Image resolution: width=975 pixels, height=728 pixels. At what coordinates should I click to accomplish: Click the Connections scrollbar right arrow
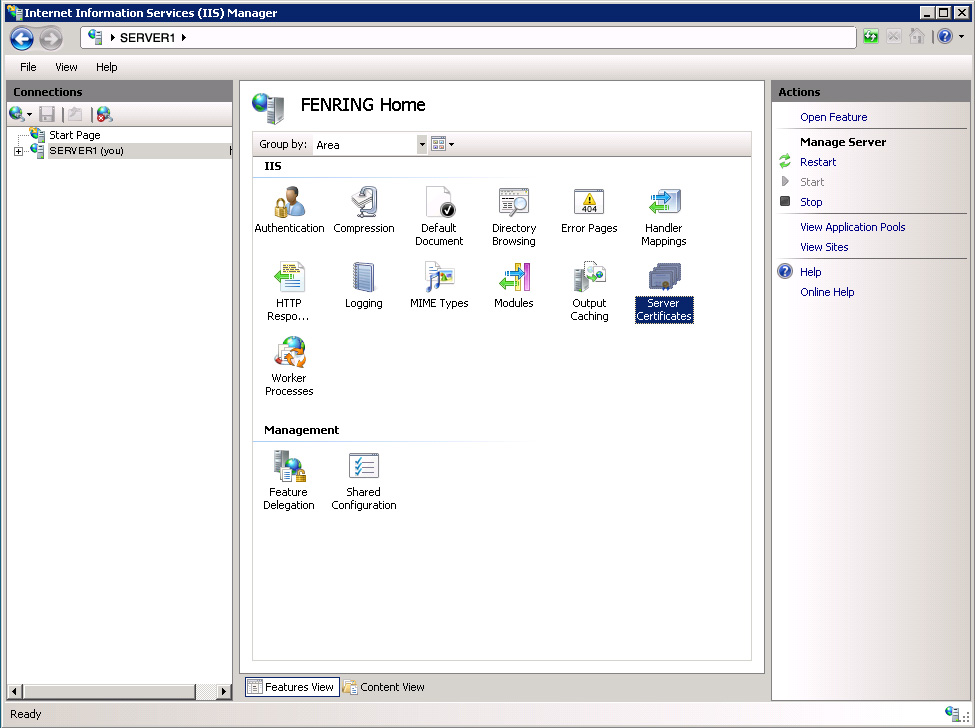pyautogui.click(x=224, y=691)
